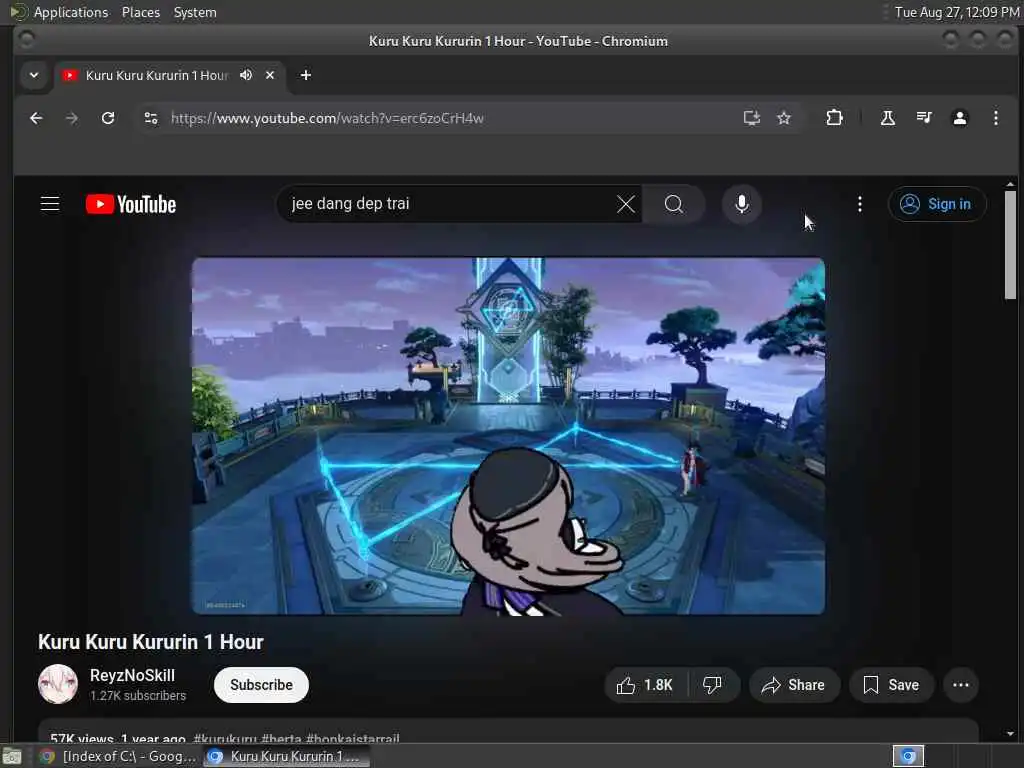Reload the YouTube page

point(108,118)
